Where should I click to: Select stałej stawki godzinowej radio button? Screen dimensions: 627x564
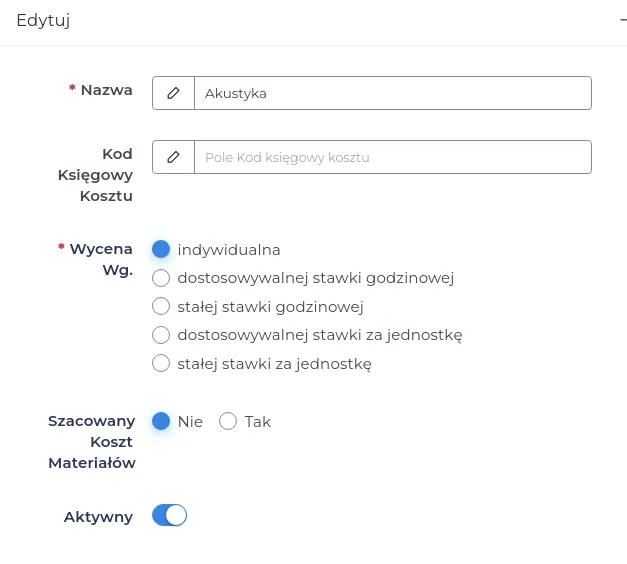click(161, 306)
